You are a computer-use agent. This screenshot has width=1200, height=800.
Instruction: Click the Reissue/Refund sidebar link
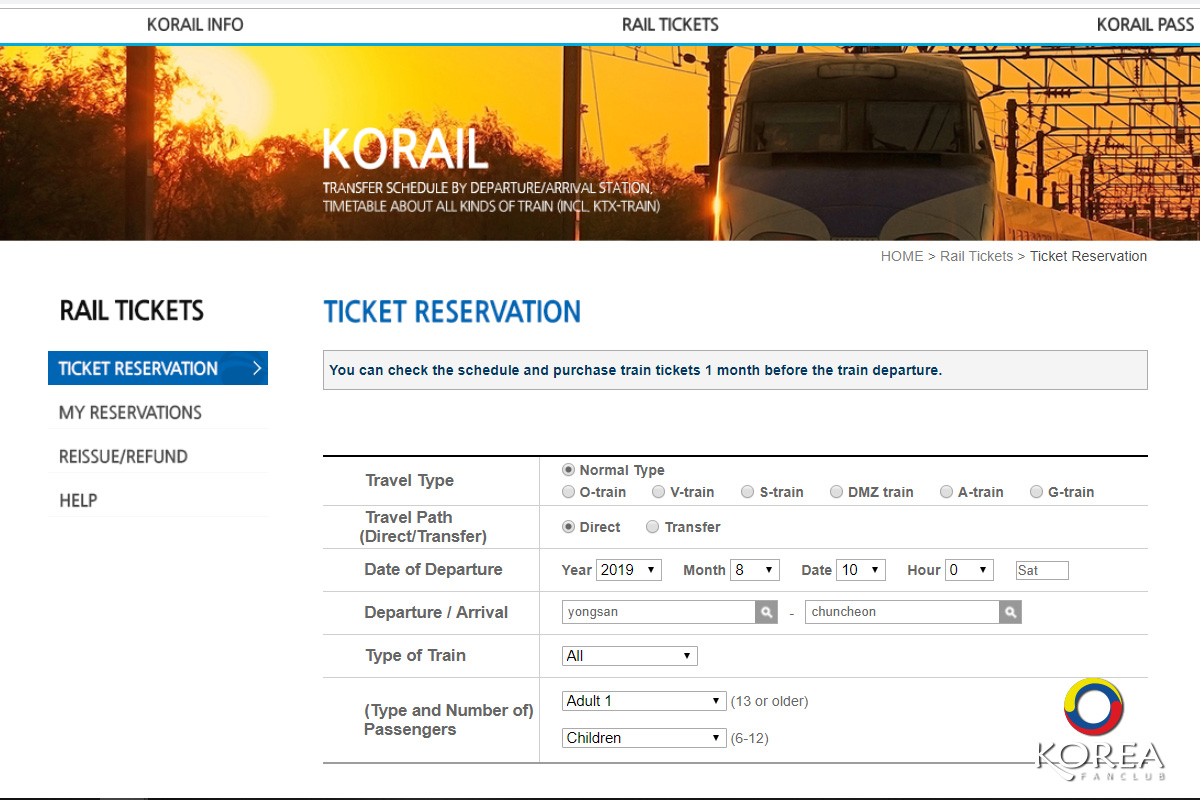pos(123,456)
